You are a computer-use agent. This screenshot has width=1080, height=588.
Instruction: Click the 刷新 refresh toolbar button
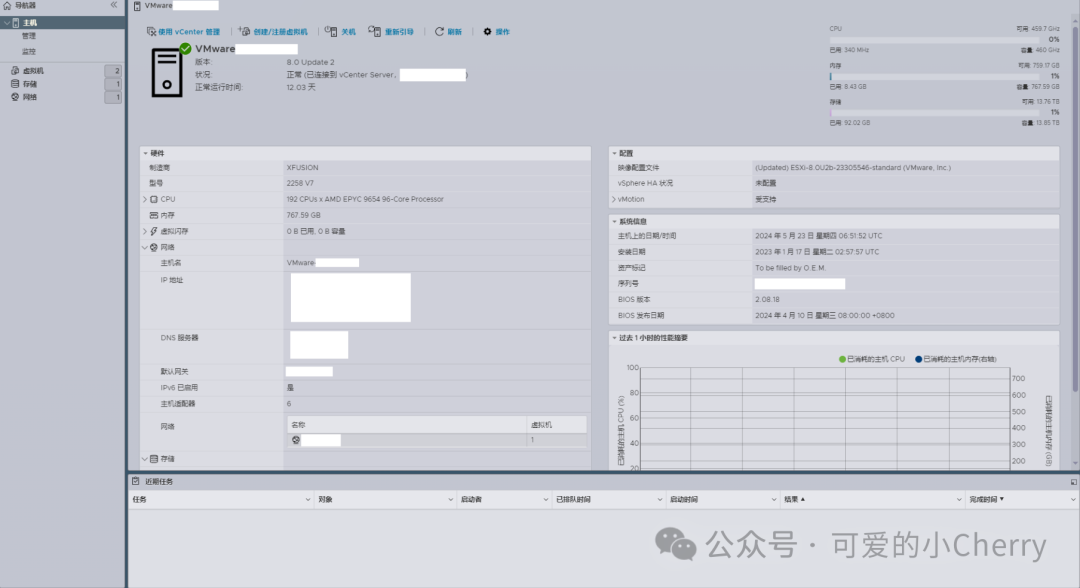coord(448,32)
